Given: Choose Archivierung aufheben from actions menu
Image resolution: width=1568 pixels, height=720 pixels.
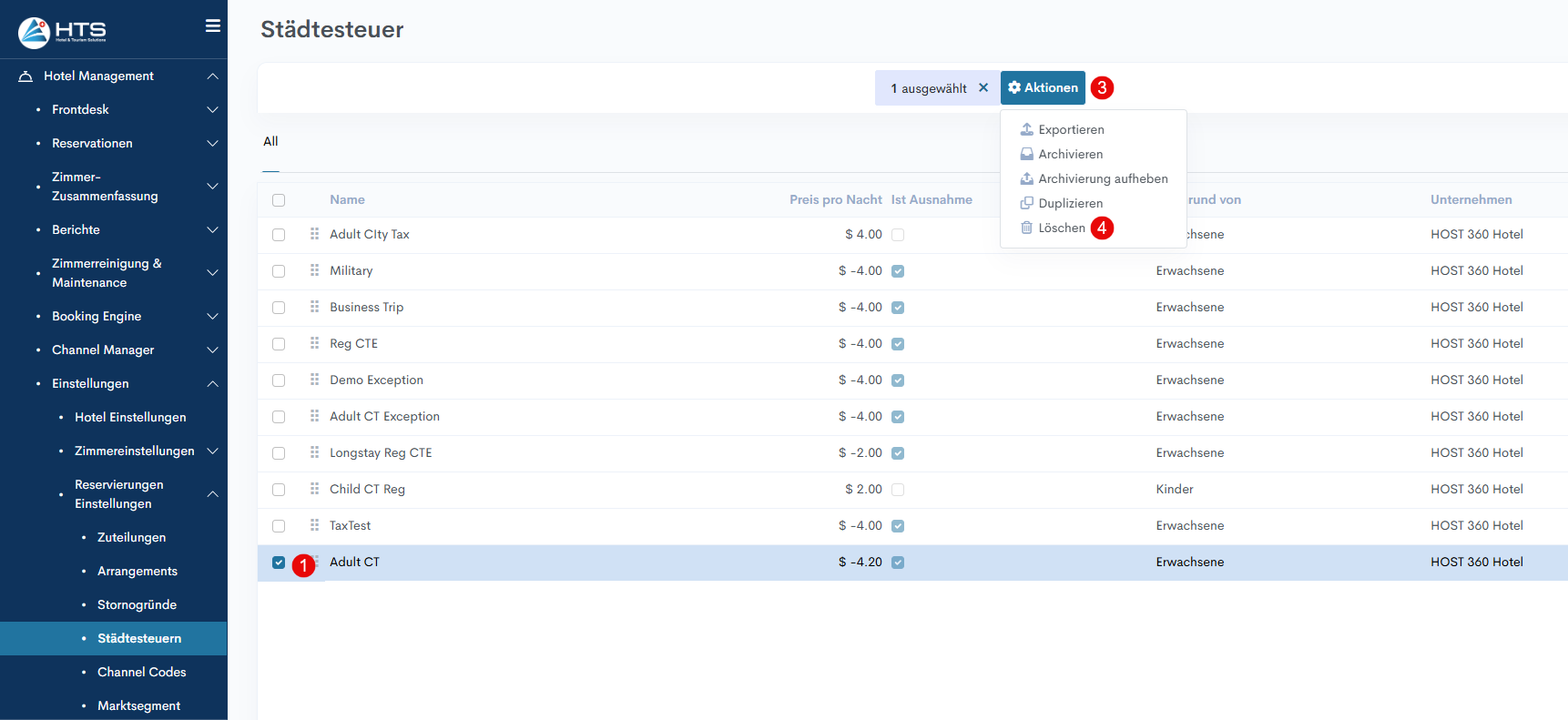Looking at the screenshot, I should click(x=1102, y=178).
